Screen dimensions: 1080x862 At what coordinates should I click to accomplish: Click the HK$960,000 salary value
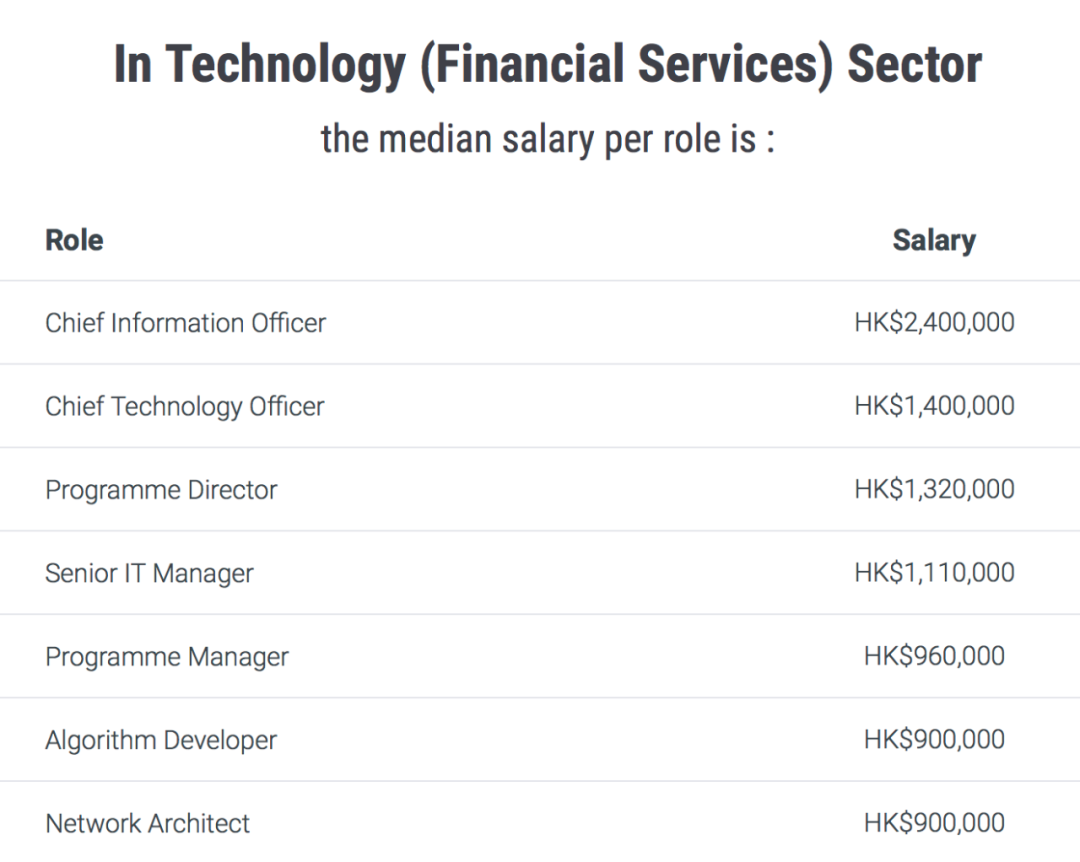934,656
